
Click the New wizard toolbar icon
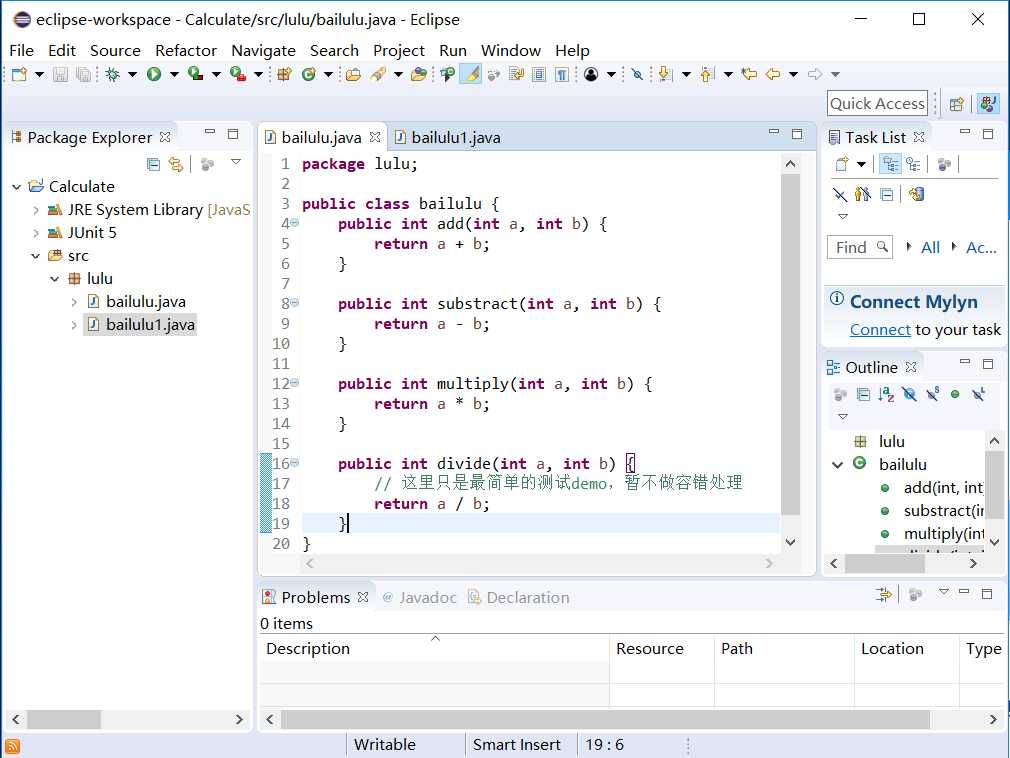tap(19, 74)
